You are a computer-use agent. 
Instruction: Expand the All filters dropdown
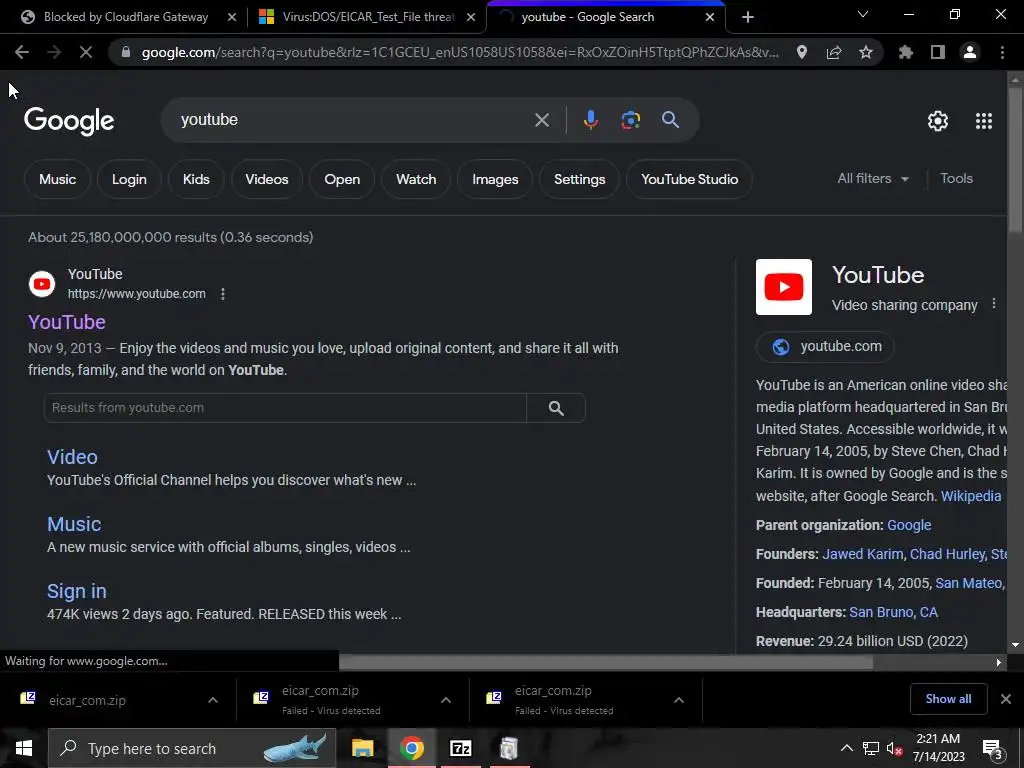tap(873, 178)
